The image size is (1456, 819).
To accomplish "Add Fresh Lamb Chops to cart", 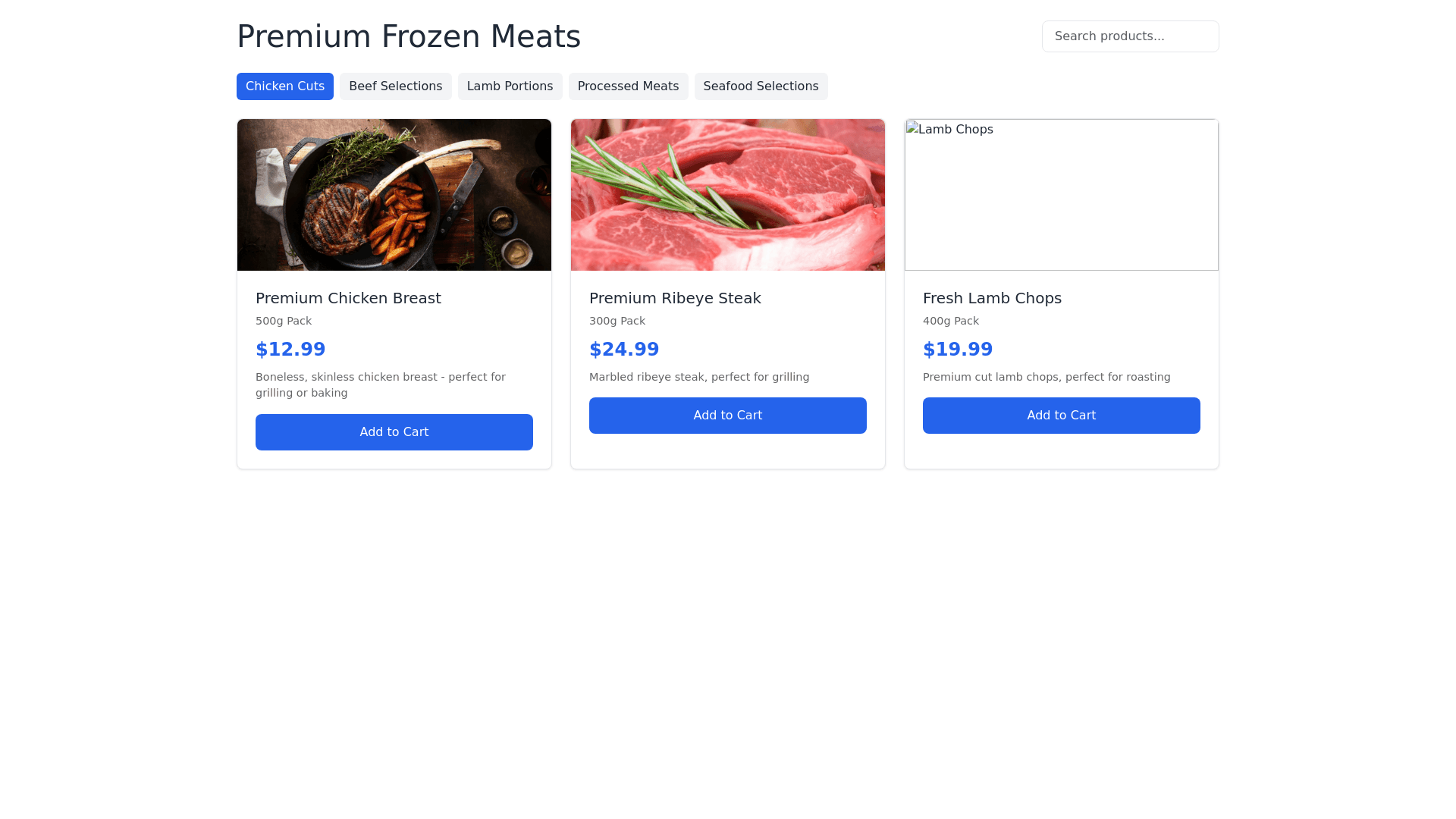I will click(x=1062, y=416).
